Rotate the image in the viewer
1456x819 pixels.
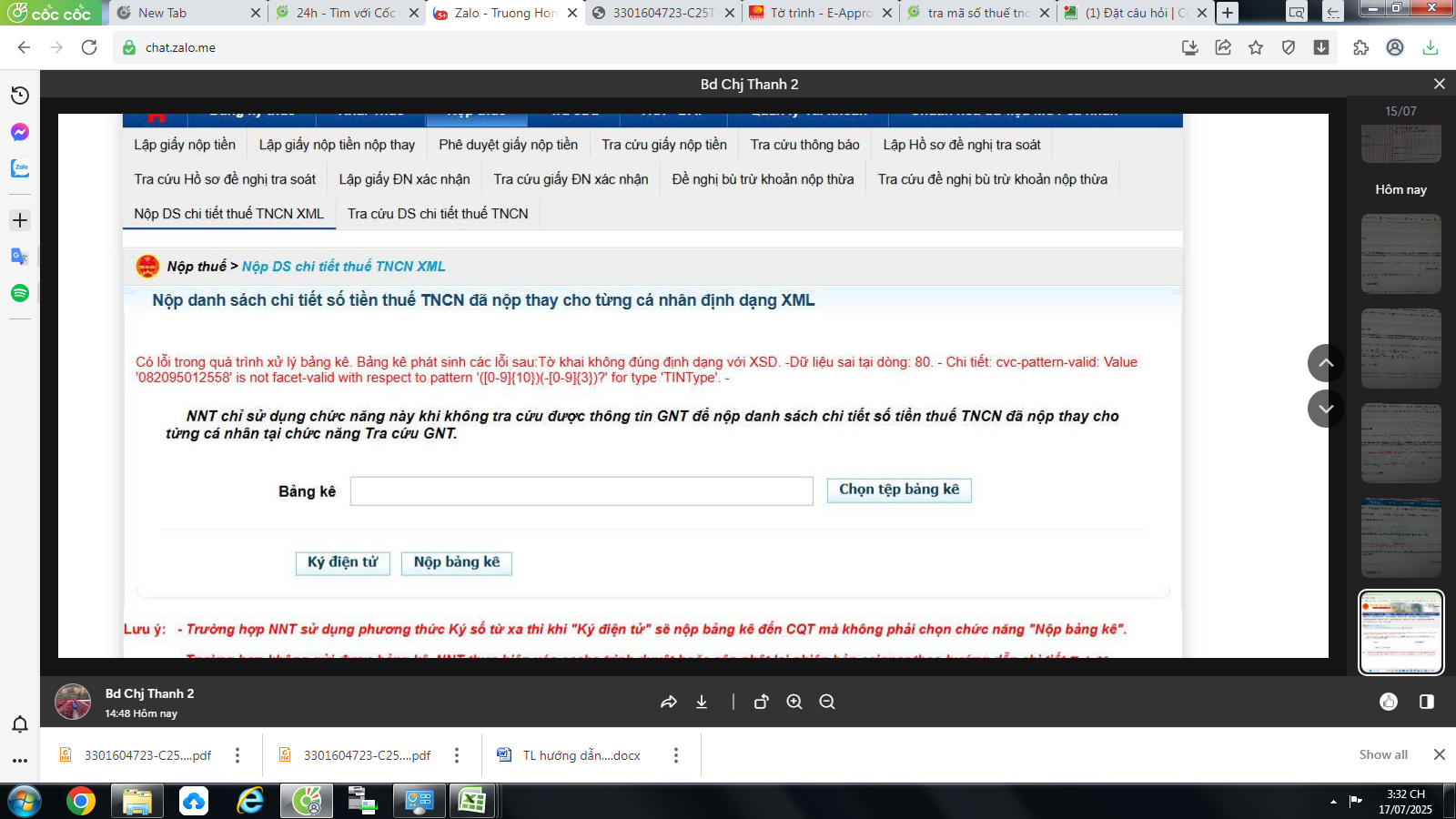click(x=762, y=702)
